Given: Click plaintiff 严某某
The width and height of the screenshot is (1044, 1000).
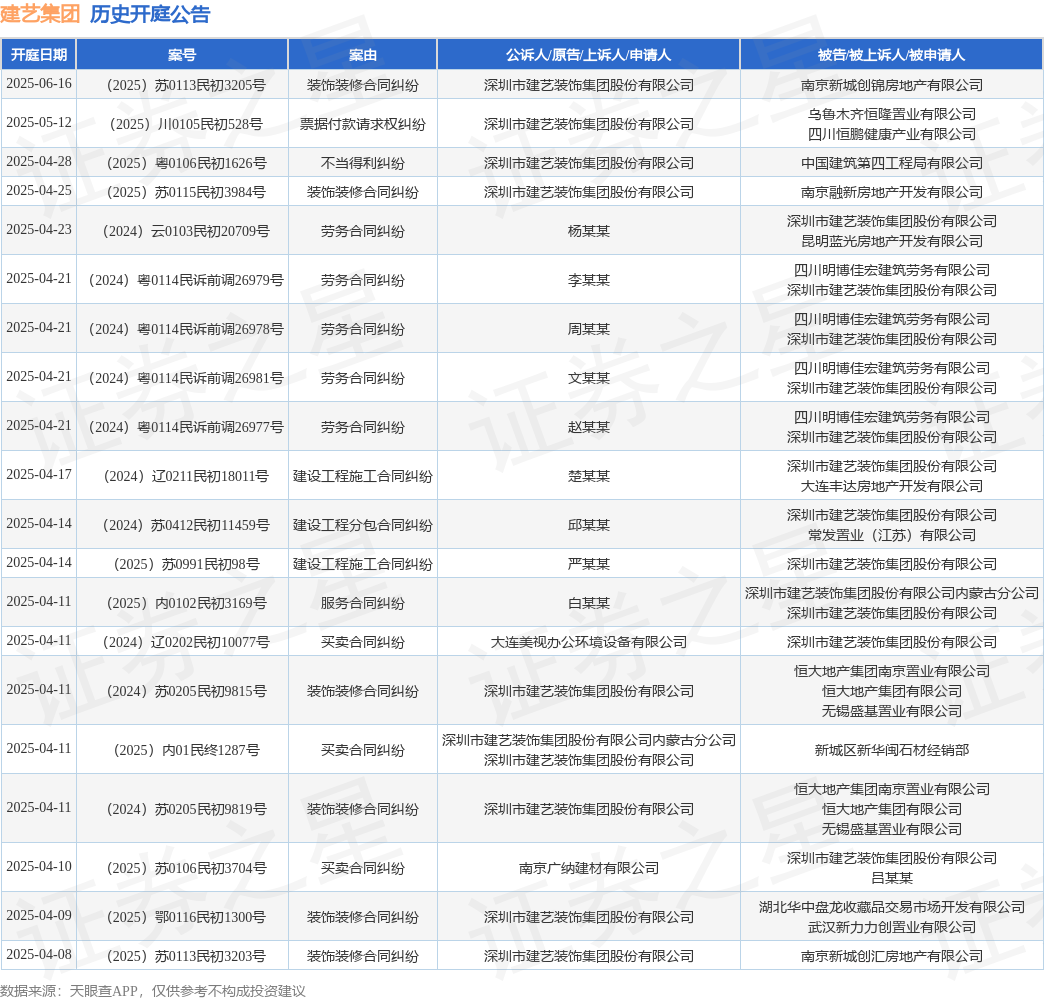Looking at the screenshot, I should point(589,564).
